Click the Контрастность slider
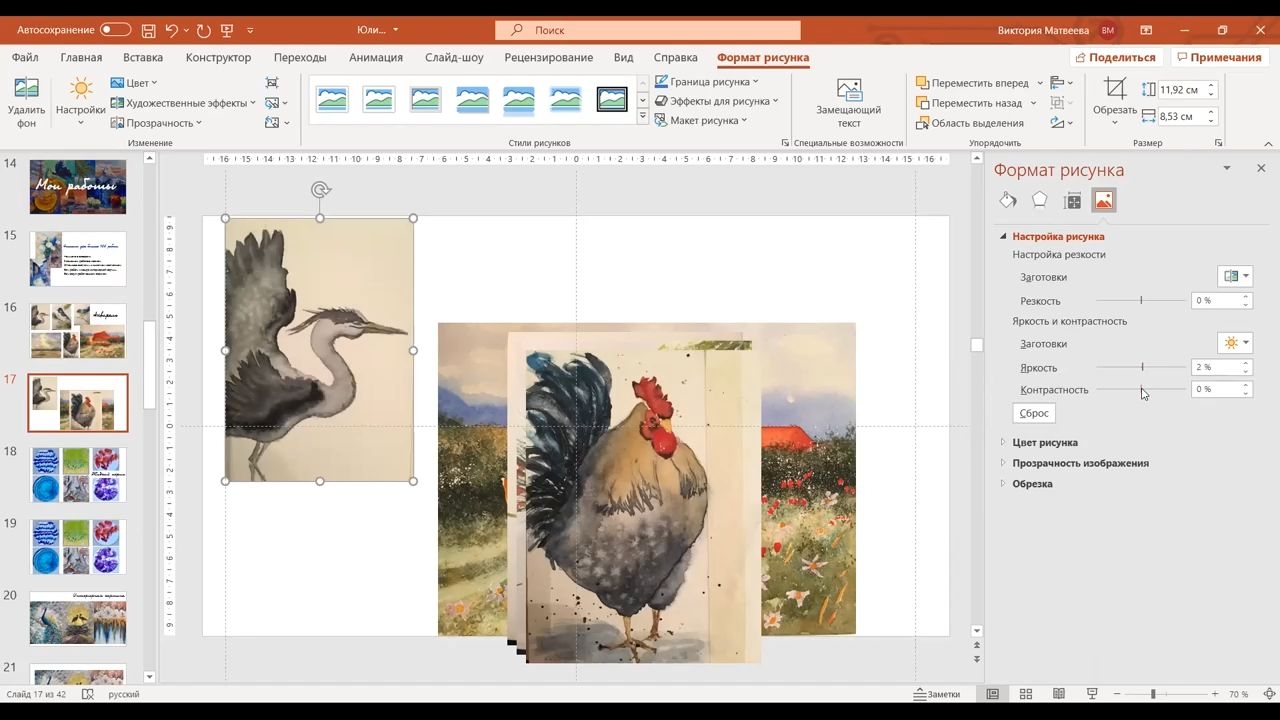Image resolution: width=1280 pixels, height=720 pixels. 1142,389
